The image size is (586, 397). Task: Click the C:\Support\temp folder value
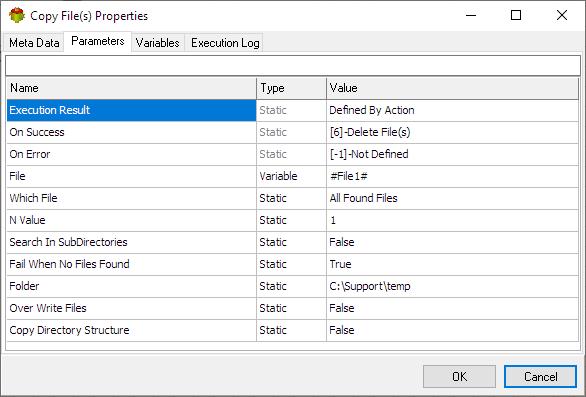(453, 286)
